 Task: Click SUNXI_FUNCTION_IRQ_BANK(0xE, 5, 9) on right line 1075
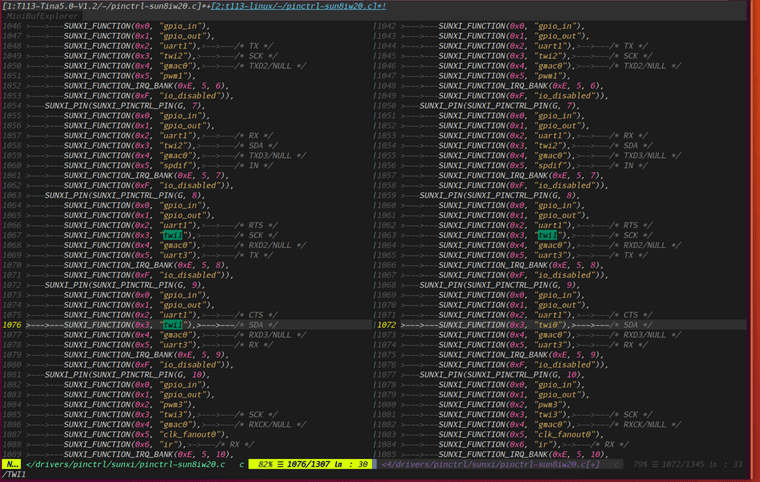521,355
